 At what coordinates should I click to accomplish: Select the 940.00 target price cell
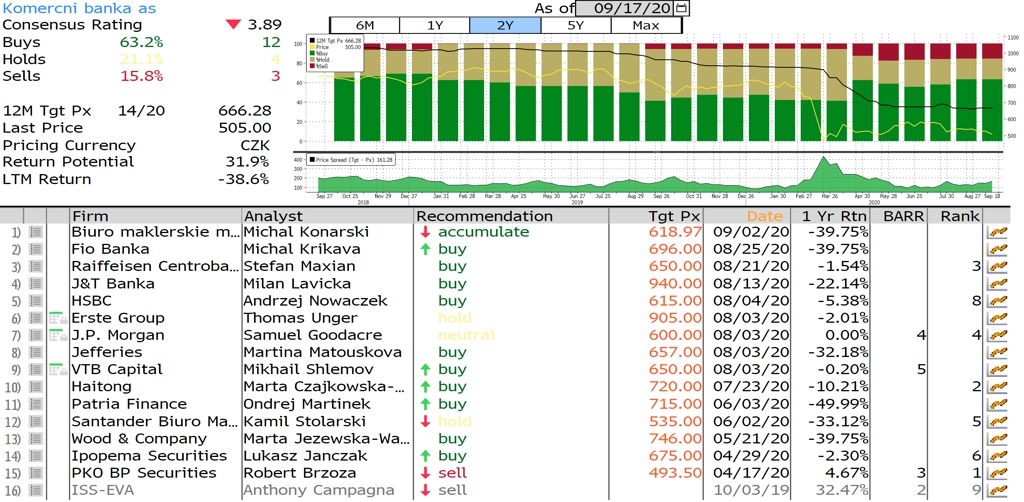(675, 283)
